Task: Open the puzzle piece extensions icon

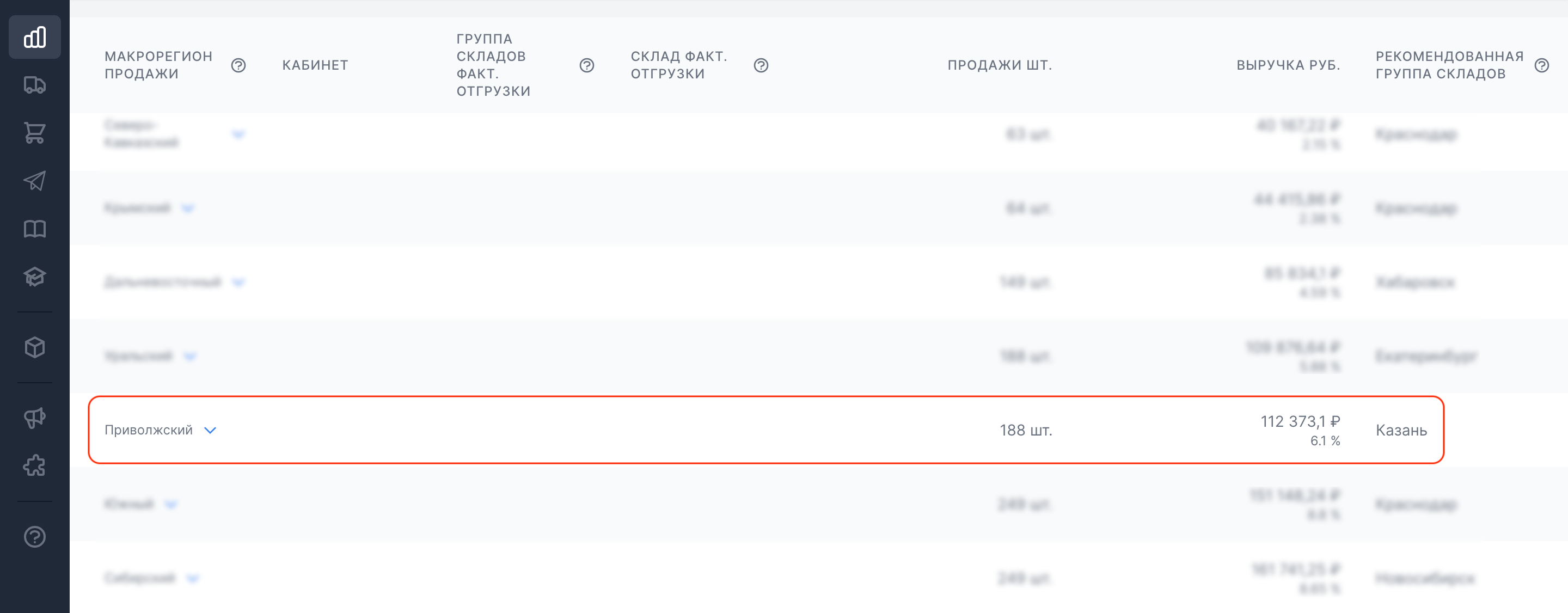Action: [35, 465]
